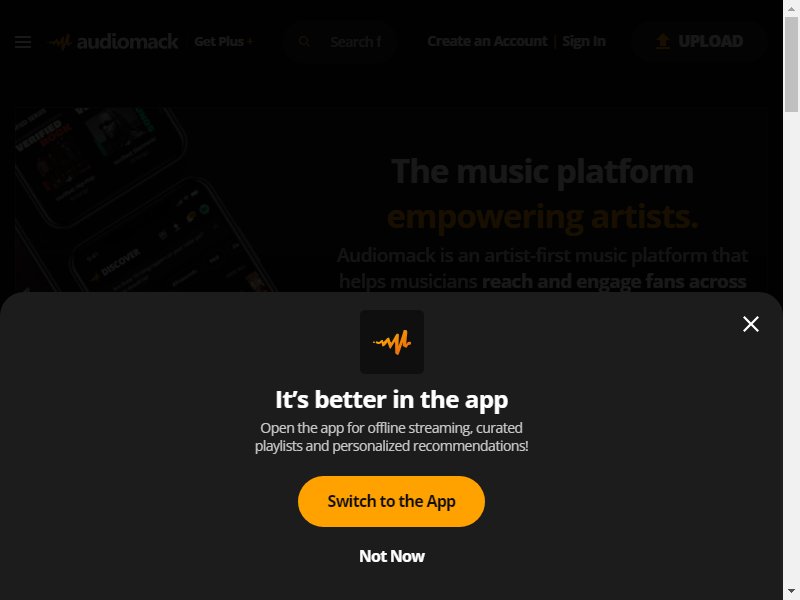Choose Not Now in the app prompt

(392, 556)
